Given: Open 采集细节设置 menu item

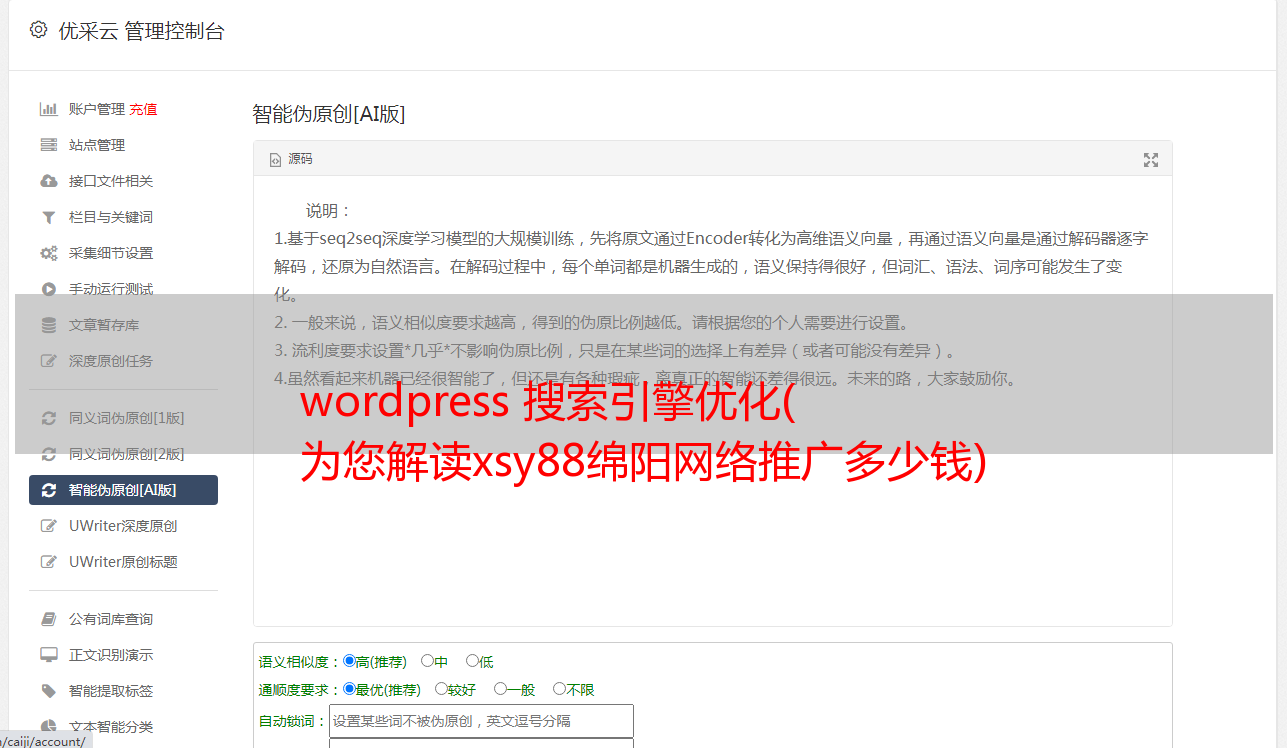Looking at the screenshot, I should [111, 253].
